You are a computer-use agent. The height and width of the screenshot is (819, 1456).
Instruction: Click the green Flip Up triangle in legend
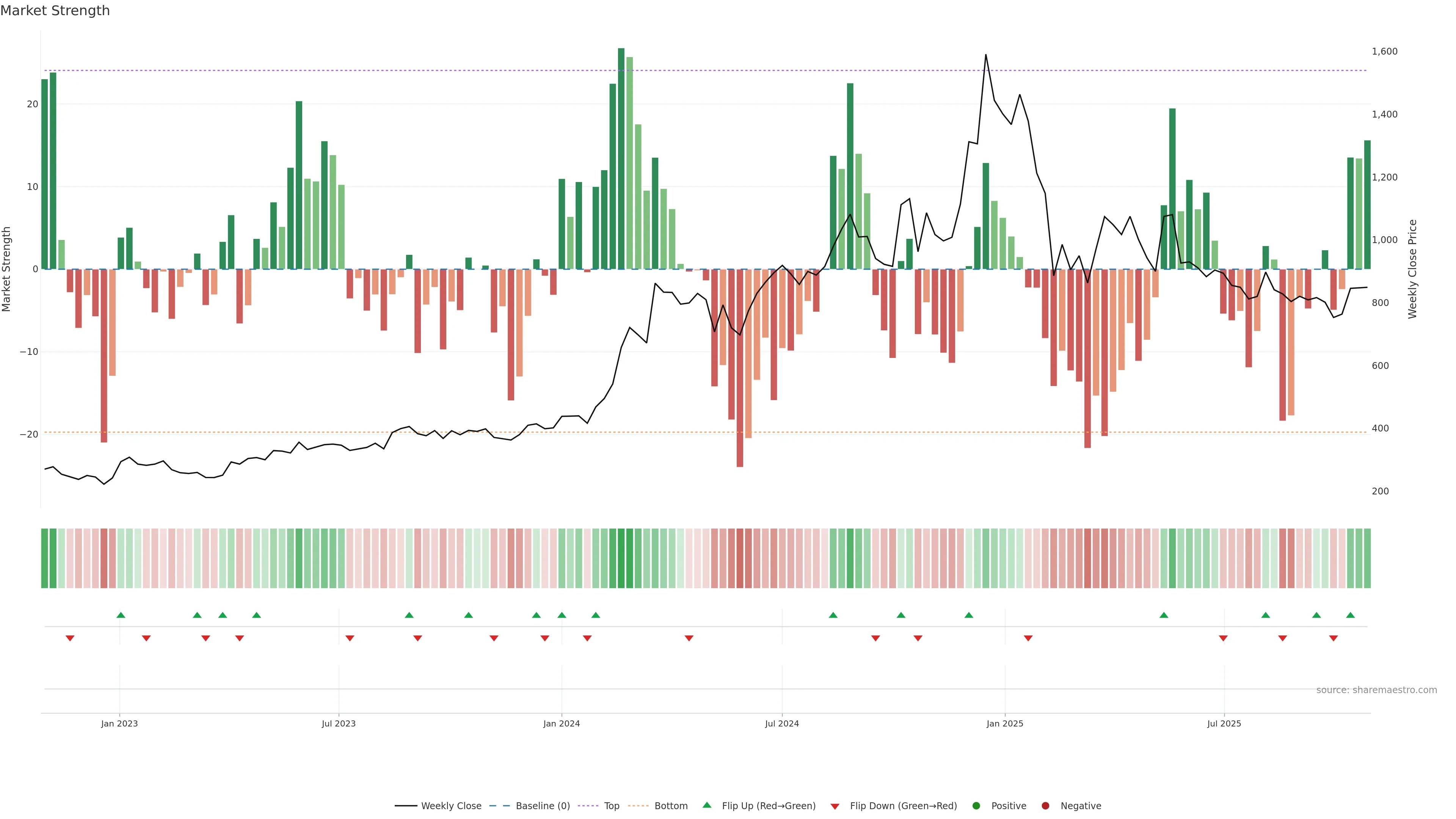pos(706,805)
